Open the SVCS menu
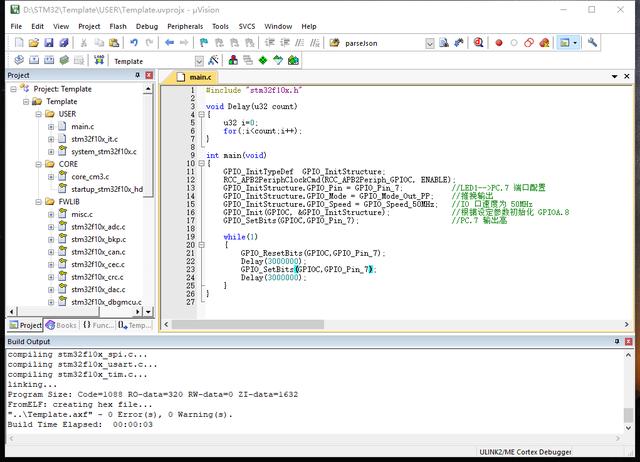This screenshot has height=462, width=640. (x=247, y=26)
